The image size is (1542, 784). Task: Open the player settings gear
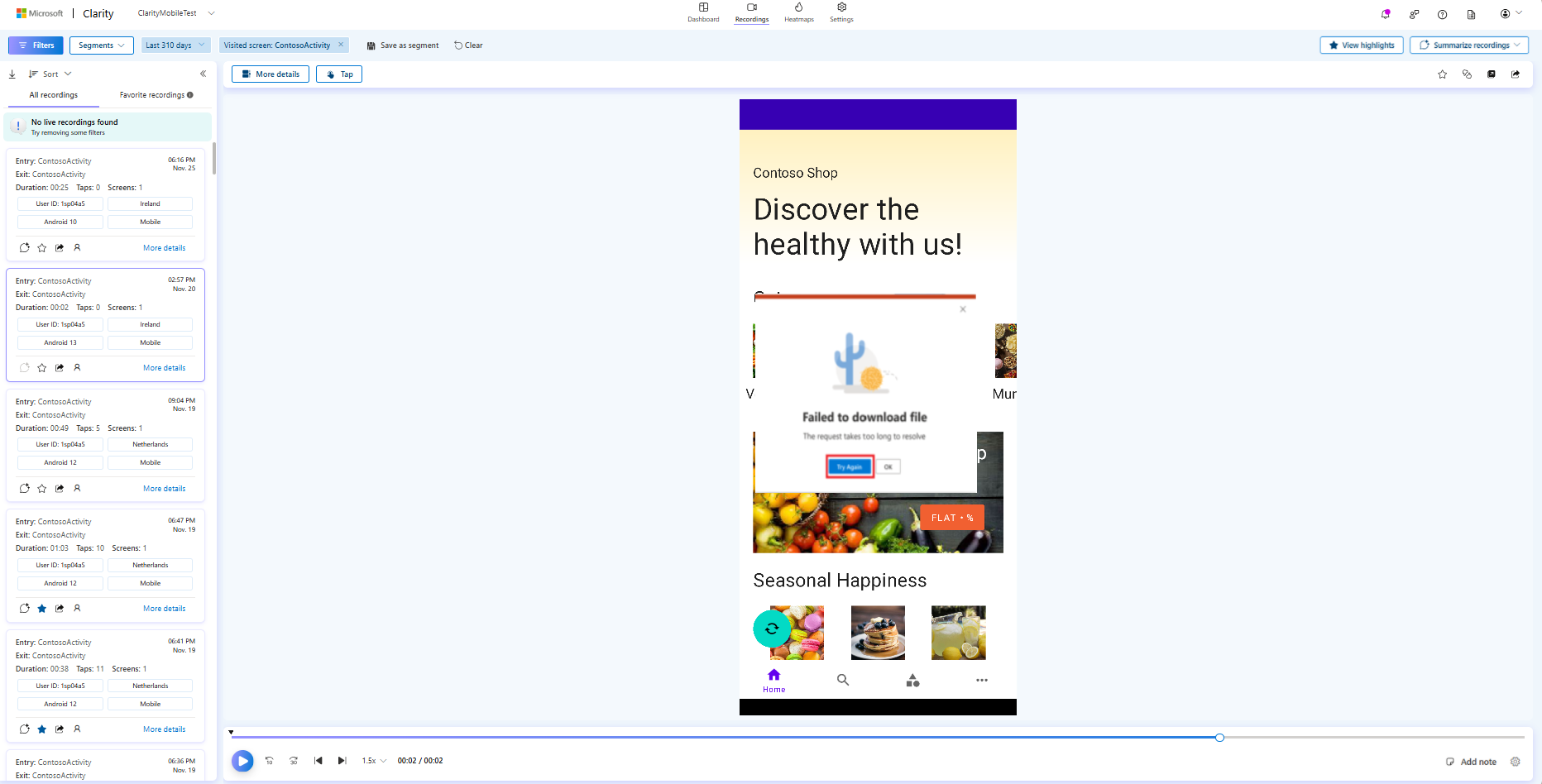1516,762
